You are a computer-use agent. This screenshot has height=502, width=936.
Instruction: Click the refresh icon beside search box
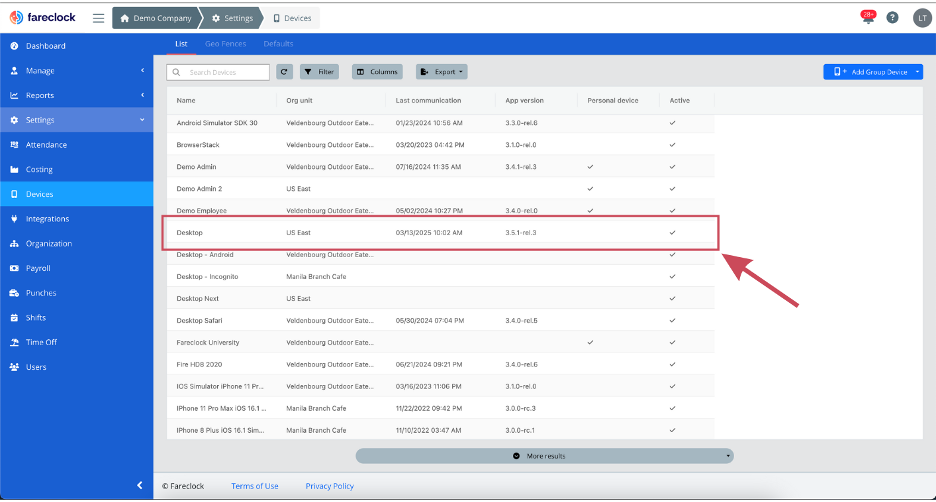pos(285,72)
